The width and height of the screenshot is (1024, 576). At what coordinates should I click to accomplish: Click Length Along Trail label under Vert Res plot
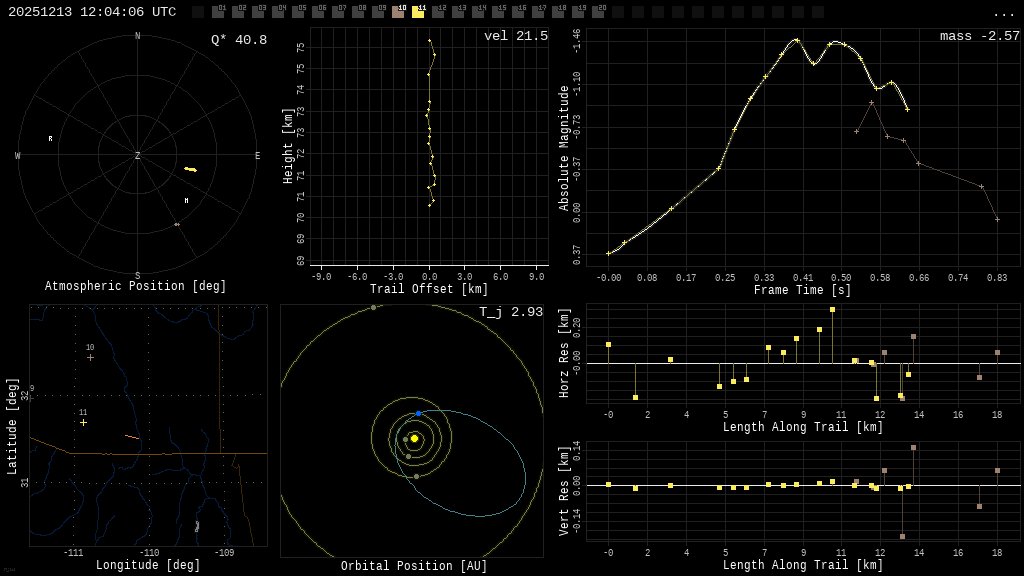click(803, 565)
